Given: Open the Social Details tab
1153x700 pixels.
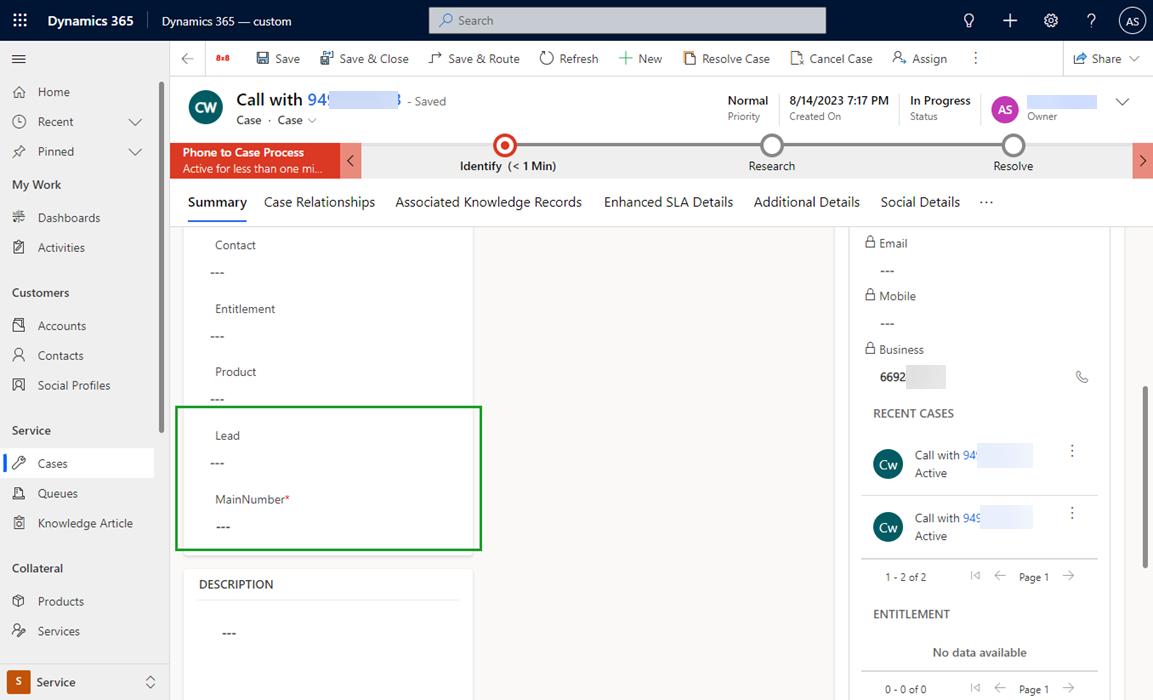Looking at the screenshot, I should coord(919,202).
